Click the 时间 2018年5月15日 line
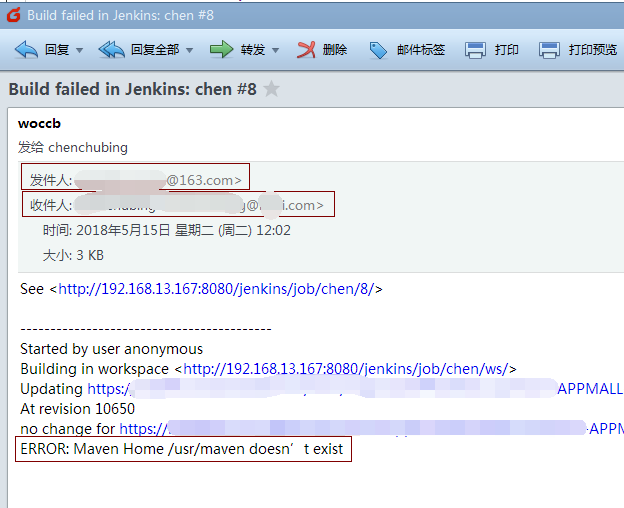624x508 pixels. coord(167,230)
